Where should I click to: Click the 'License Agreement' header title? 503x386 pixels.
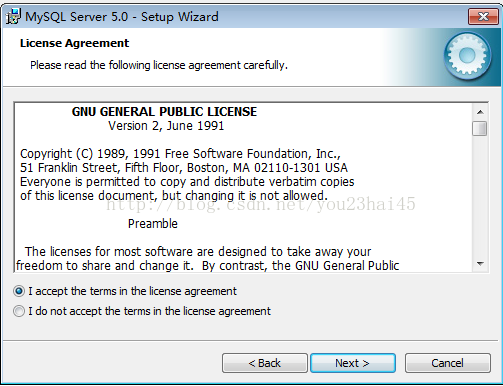click(x=74, y=43)
